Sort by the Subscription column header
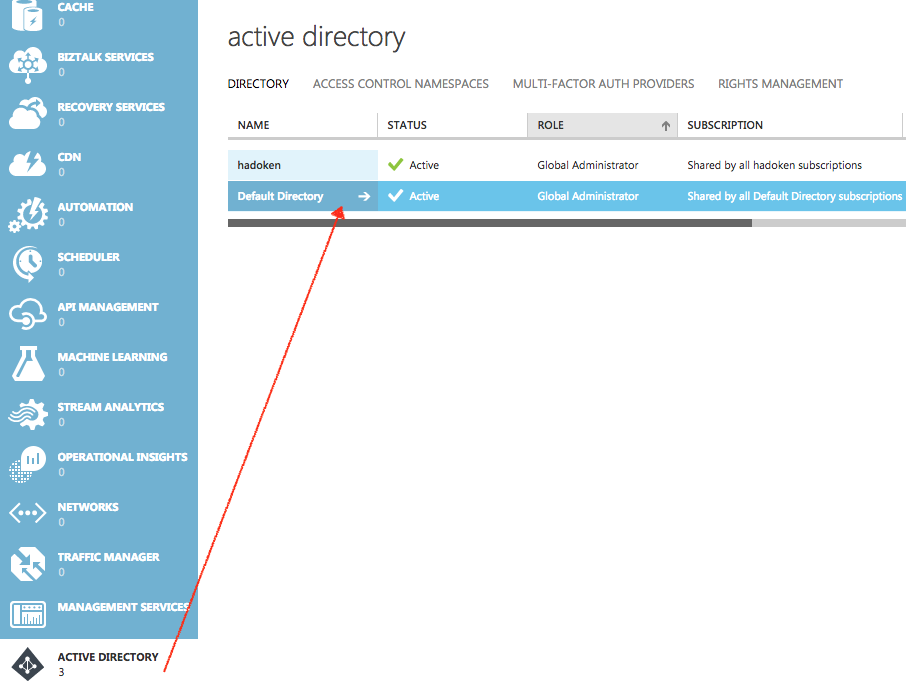Viewport: 906px width, 687px height. [x=789, y=125]
